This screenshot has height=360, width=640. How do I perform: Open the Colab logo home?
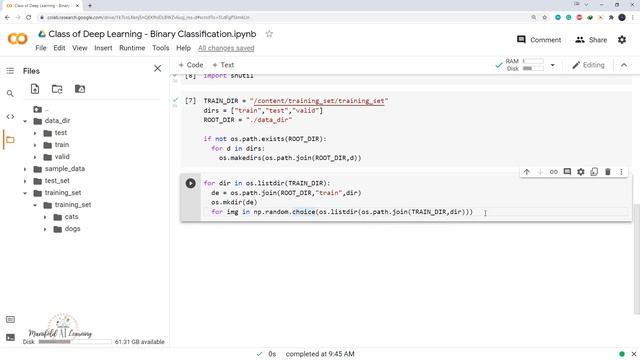pyautogui.click(x=18, y=39)
